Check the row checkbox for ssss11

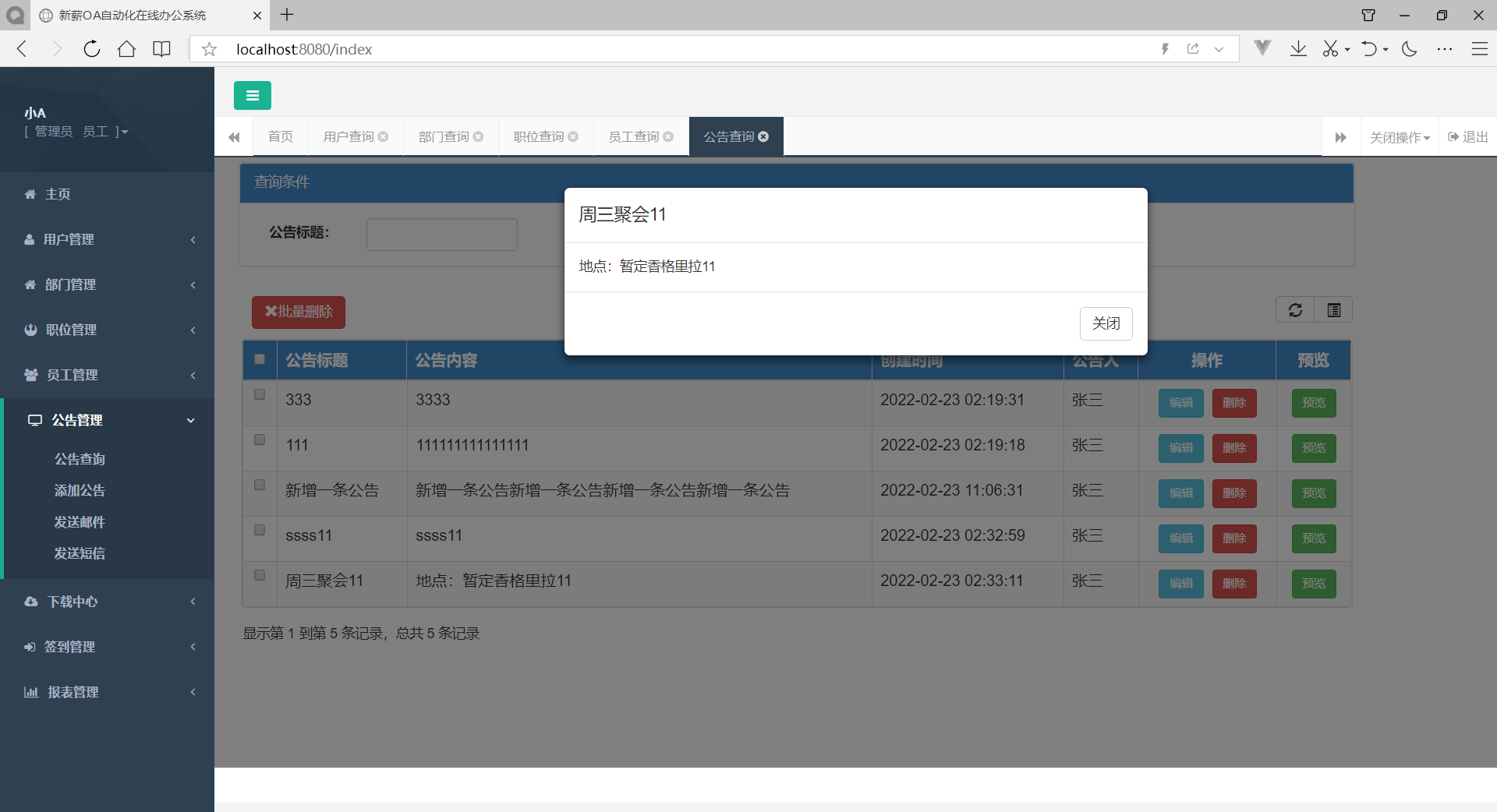click(x=260, y=530)
